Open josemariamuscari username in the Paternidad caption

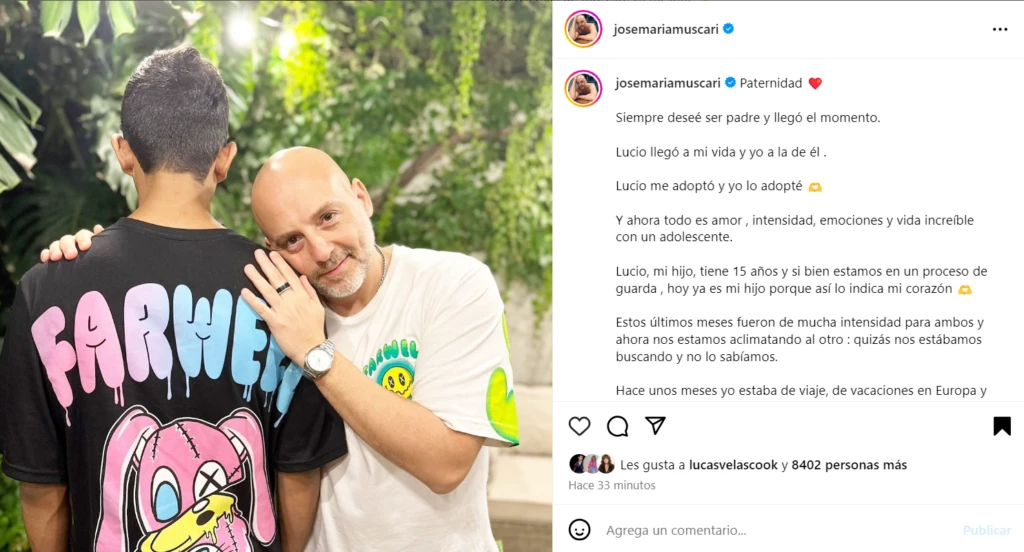pyautogui.click(x=667, y=83)
